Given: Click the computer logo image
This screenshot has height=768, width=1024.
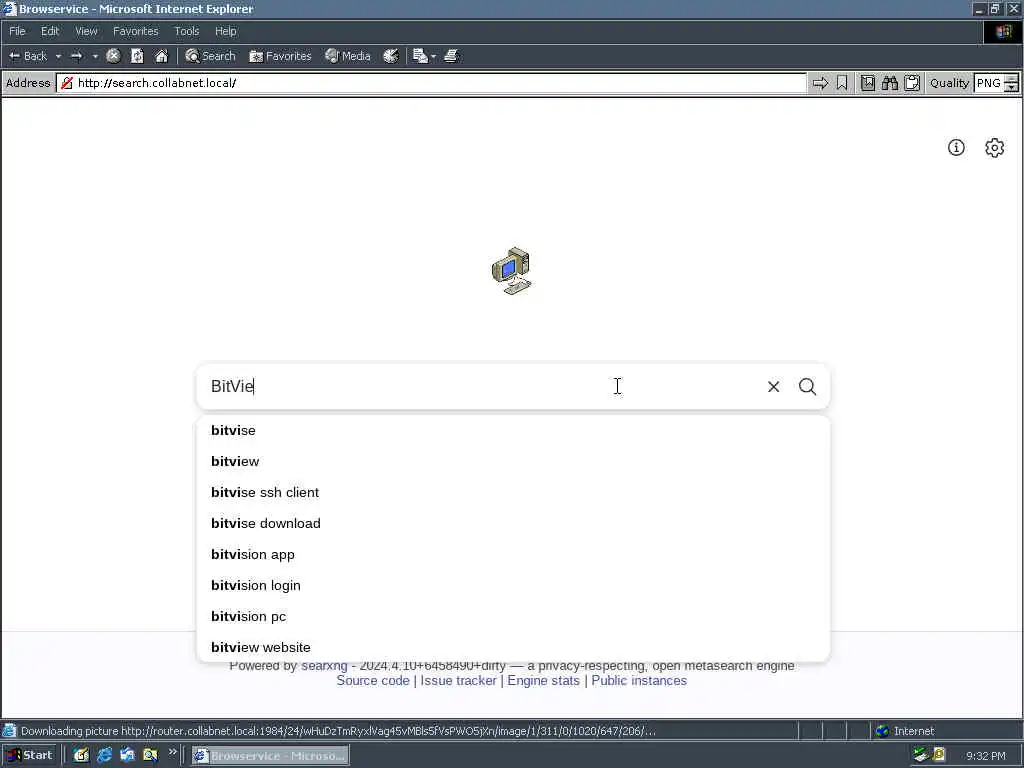Looking at the screenshot, I should pos(512,271).
